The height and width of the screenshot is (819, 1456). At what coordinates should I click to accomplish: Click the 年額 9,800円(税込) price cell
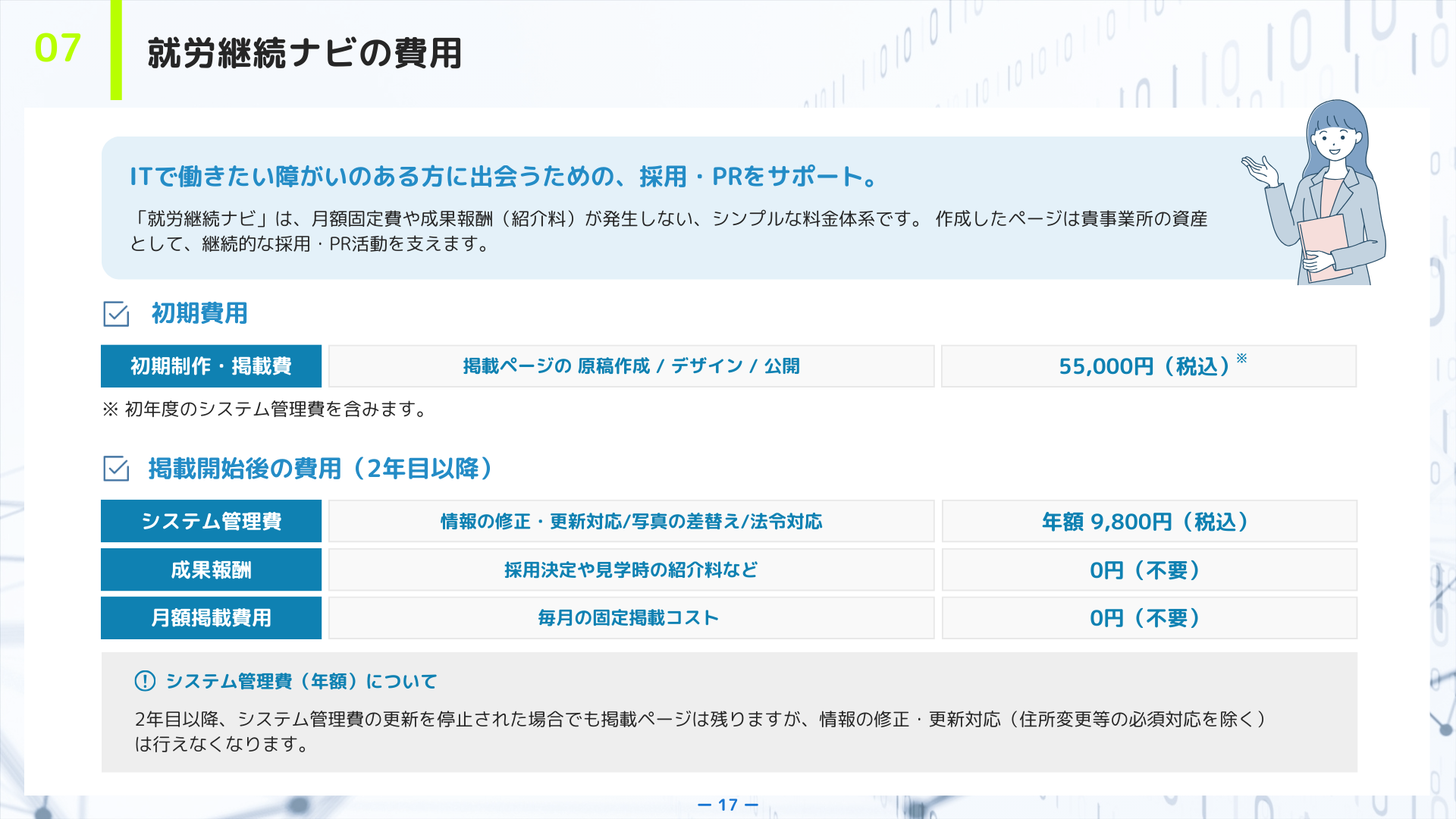click(x=1148, y=522)
